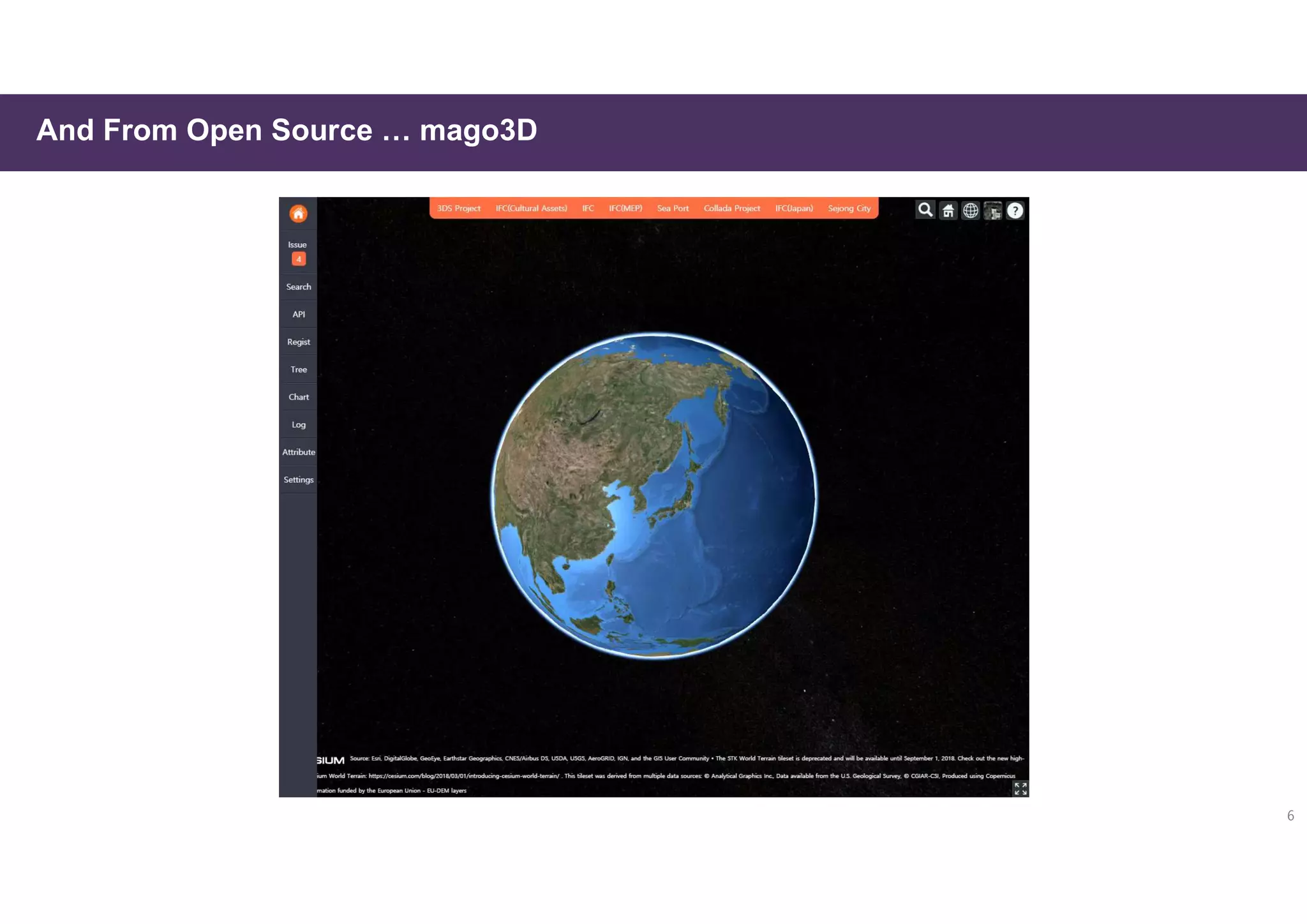
Task: Open the API sidebar item
Action: (298, 315)
